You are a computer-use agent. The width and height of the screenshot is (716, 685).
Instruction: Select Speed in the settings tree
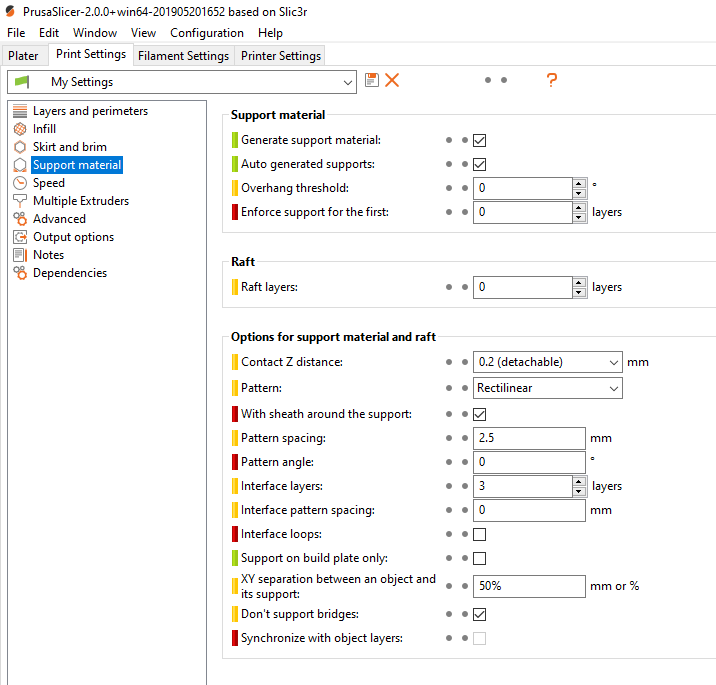point(49,183)
